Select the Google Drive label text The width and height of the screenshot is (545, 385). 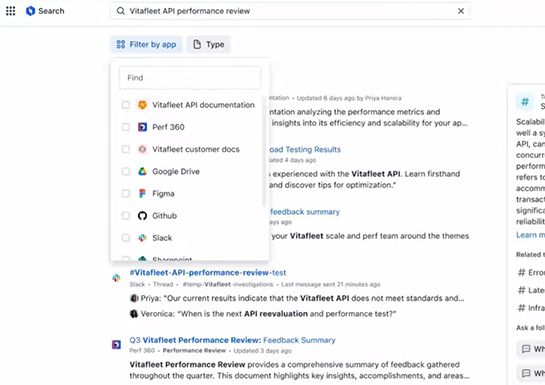click(176, 172)
